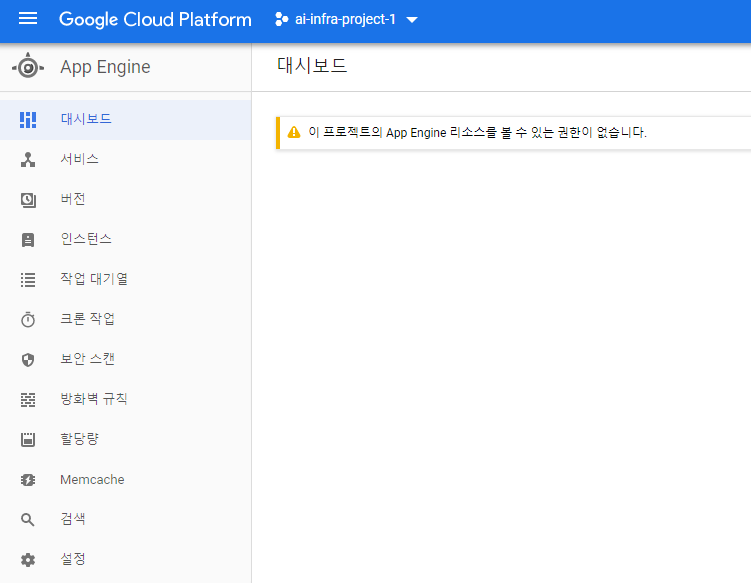
Task: Click the 보안 스캔 shield icon
Action: click(28, 360)
